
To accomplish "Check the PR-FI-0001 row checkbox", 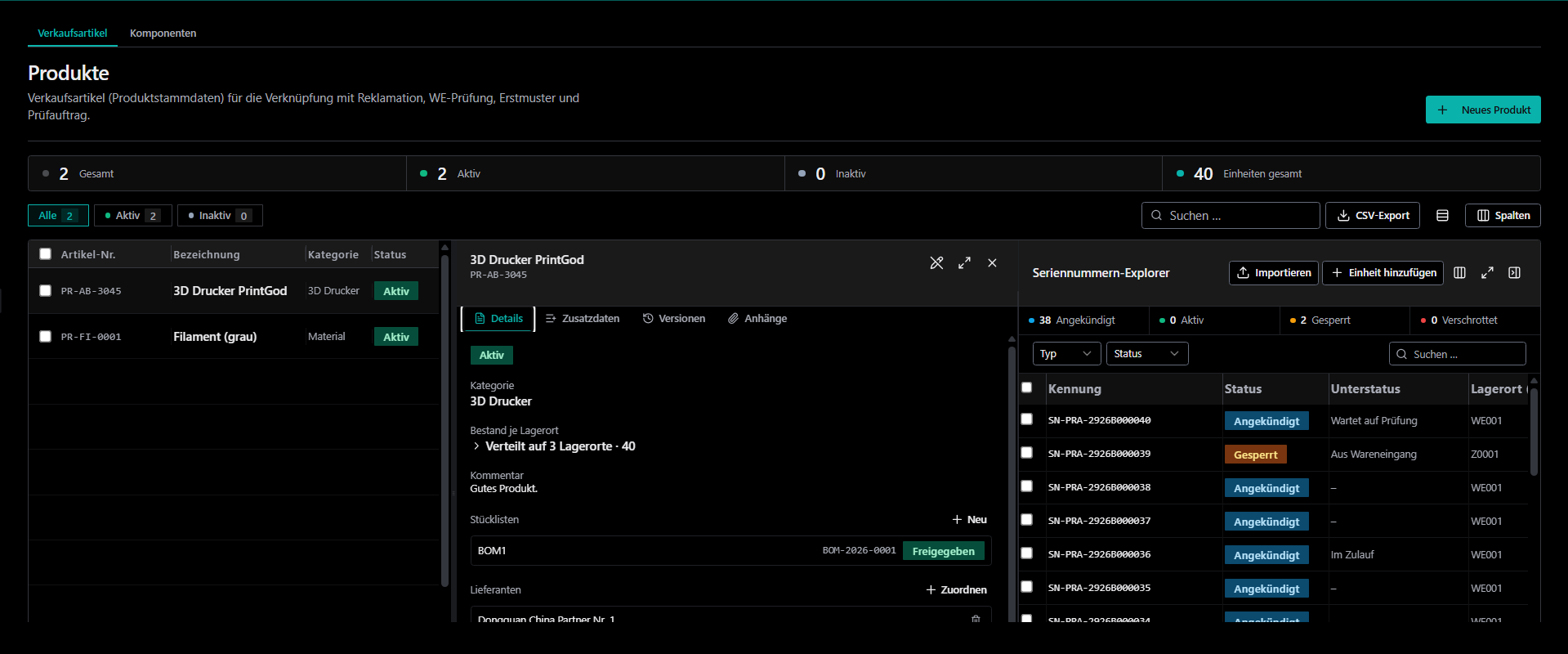I will click(x=45, y=336).
